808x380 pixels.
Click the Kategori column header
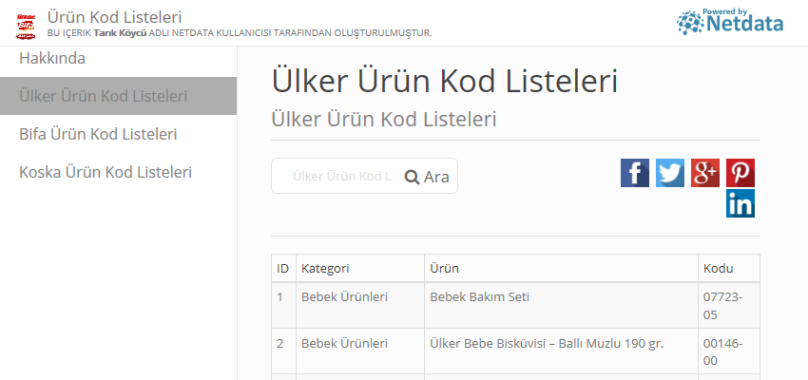point(360,268)
